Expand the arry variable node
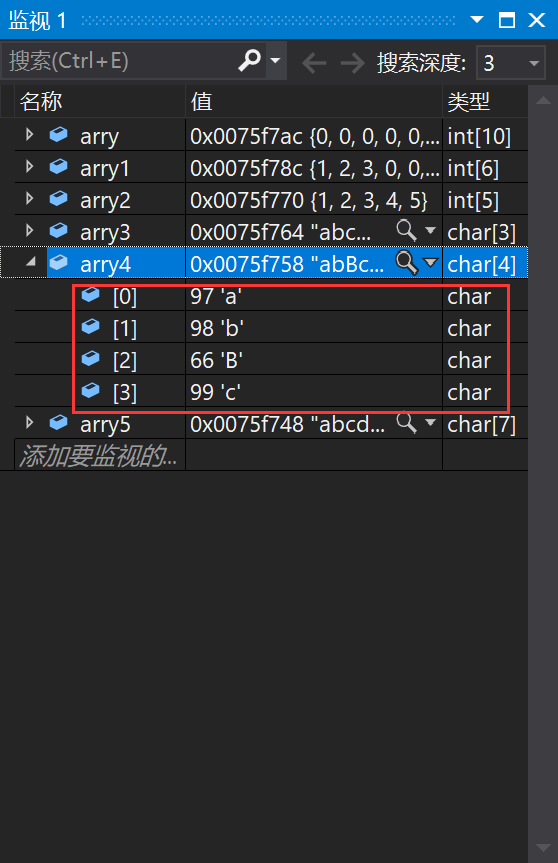 click(x=30, y=134)
